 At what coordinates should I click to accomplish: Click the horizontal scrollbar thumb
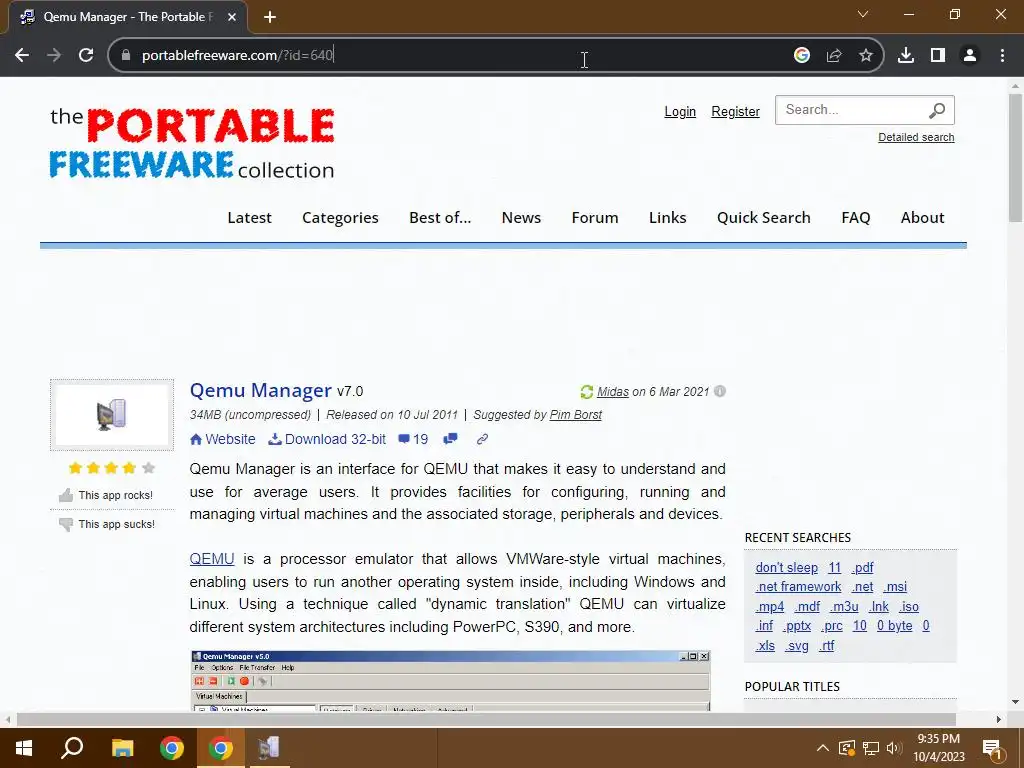click(486, 719)
